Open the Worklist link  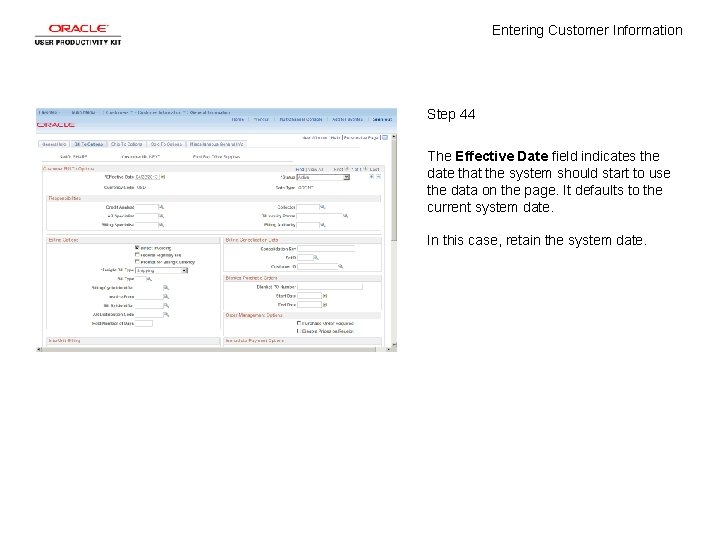[261, 119]
